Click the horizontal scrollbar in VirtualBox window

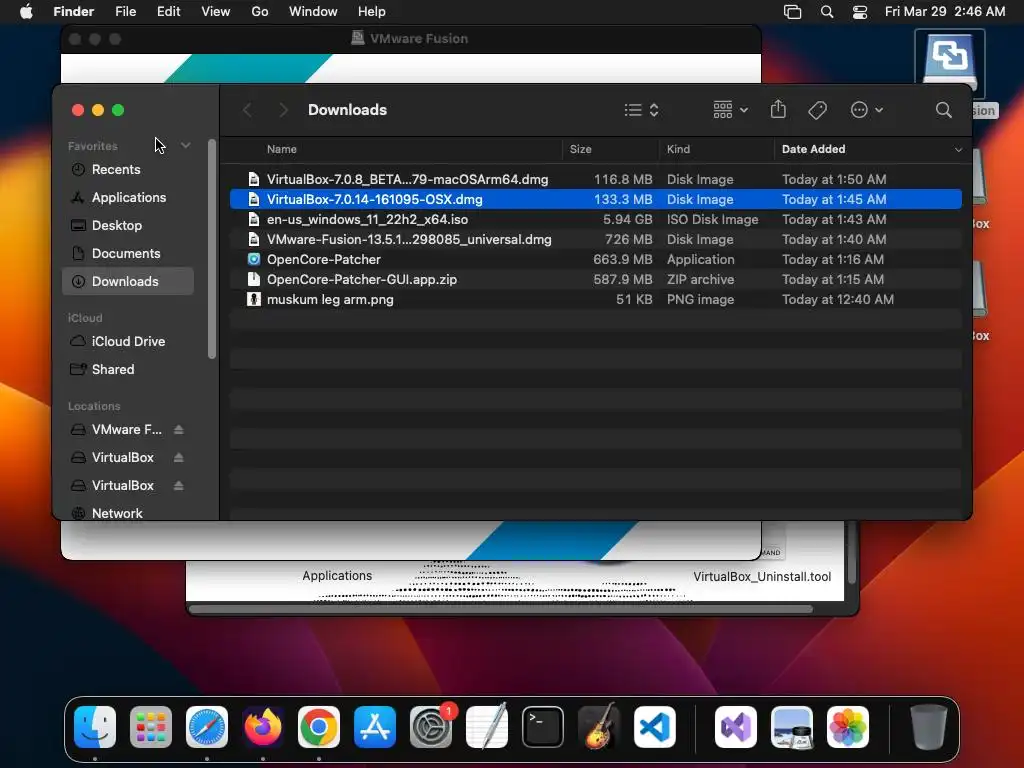[x=501, y=609]
